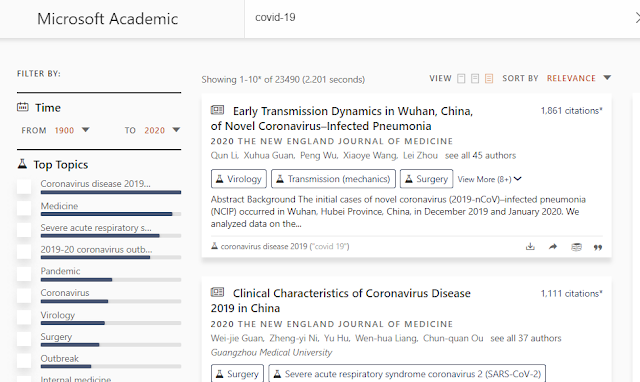The image size is (640, 382).
Task: Click the cite quotation-mark icon
Action: (598, 247)
